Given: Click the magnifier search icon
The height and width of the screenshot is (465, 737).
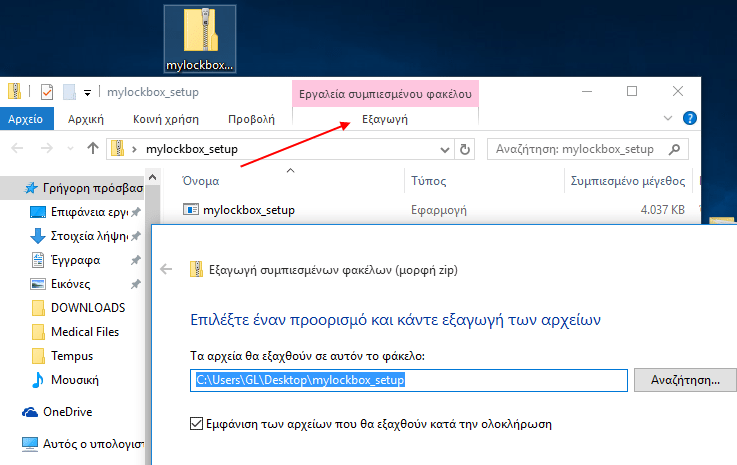Looking at the screenshot, I should [x=674, y=149].
